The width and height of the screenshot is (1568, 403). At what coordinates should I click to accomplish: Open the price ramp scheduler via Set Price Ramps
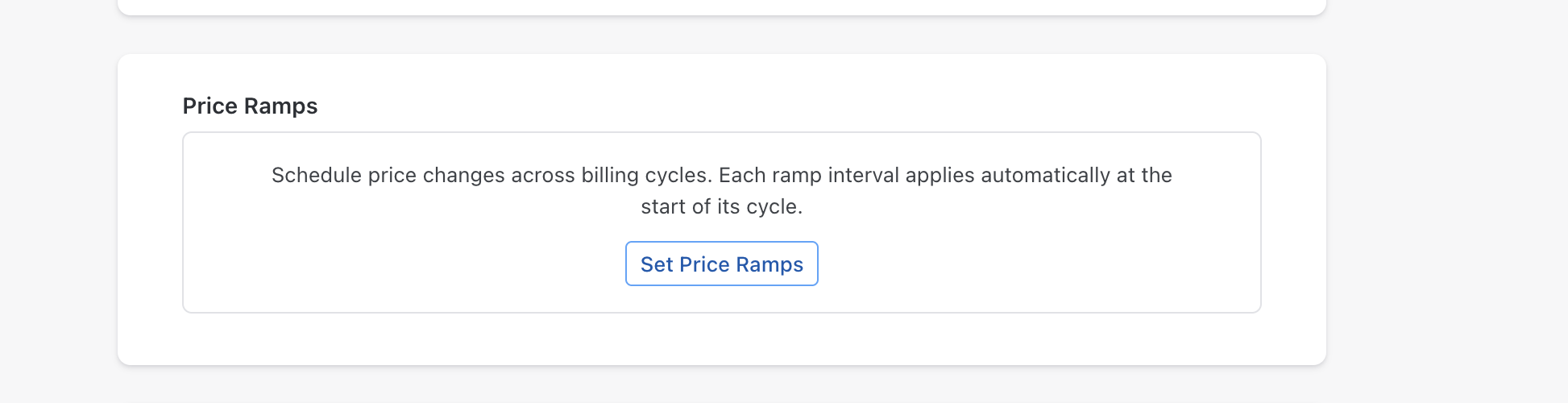click(x=722, y=264)
